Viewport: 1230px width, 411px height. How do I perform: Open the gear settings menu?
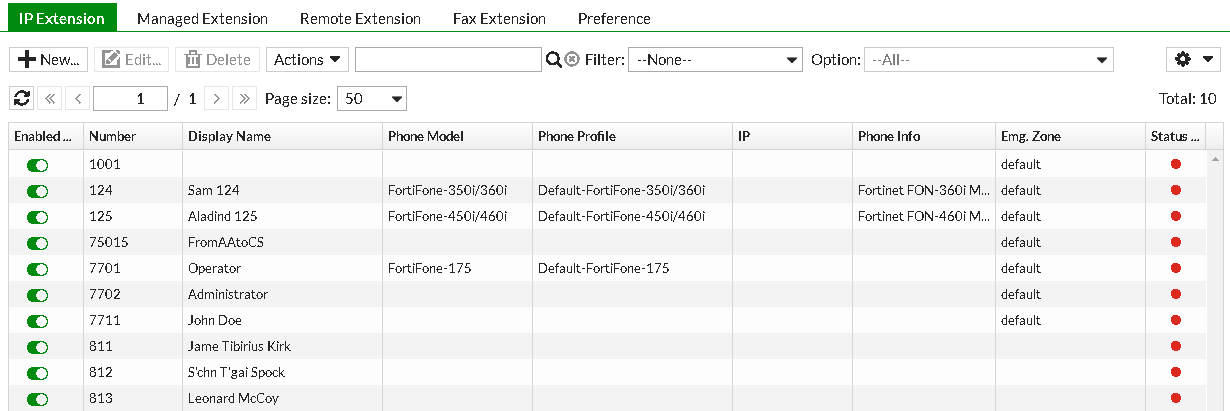pos(1193,60)
